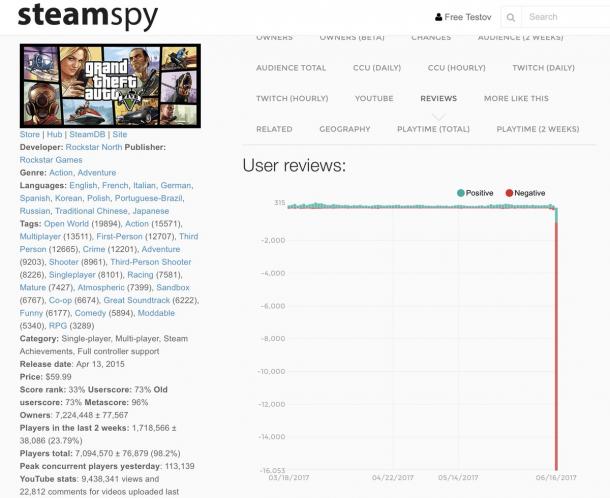The image size is (610, 498).
Task: Click the Korean language link
Action: tap(68, 198)
